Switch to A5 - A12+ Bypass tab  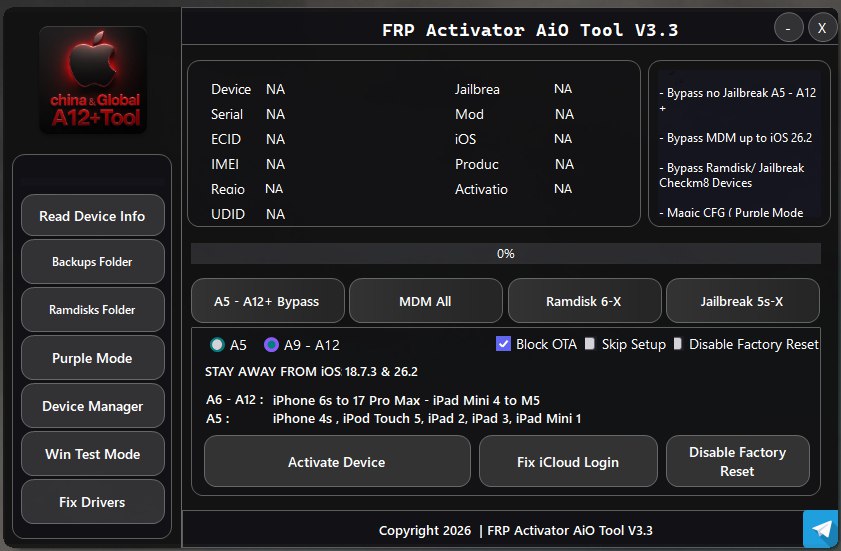(267, 301)
